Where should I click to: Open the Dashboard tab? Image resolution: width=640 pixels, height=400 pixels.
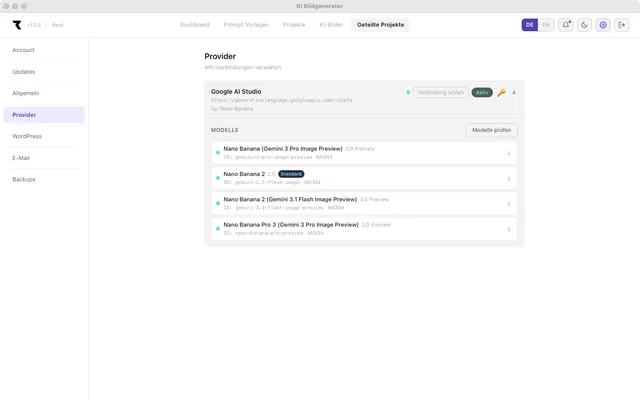(x=195, y=25)
